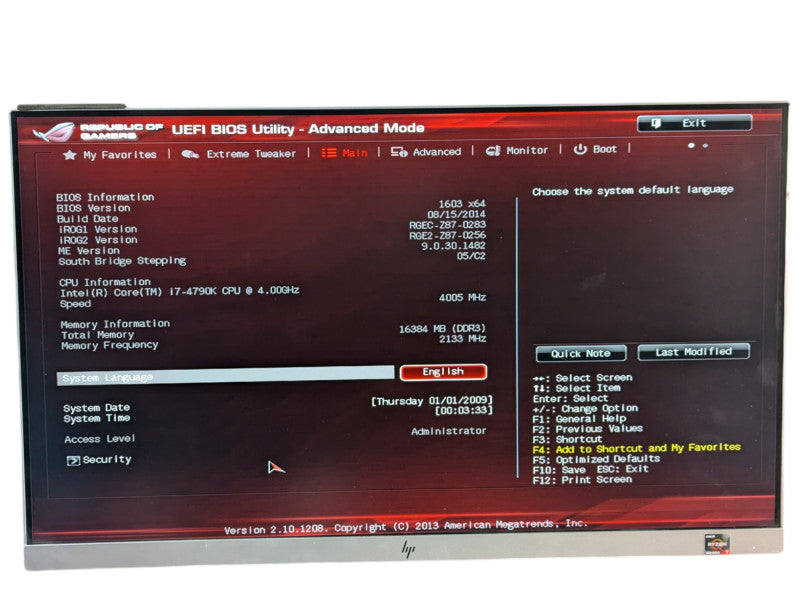Click the first page indicator dot
This screenshot has height=602, width=800.
point(691,146)
